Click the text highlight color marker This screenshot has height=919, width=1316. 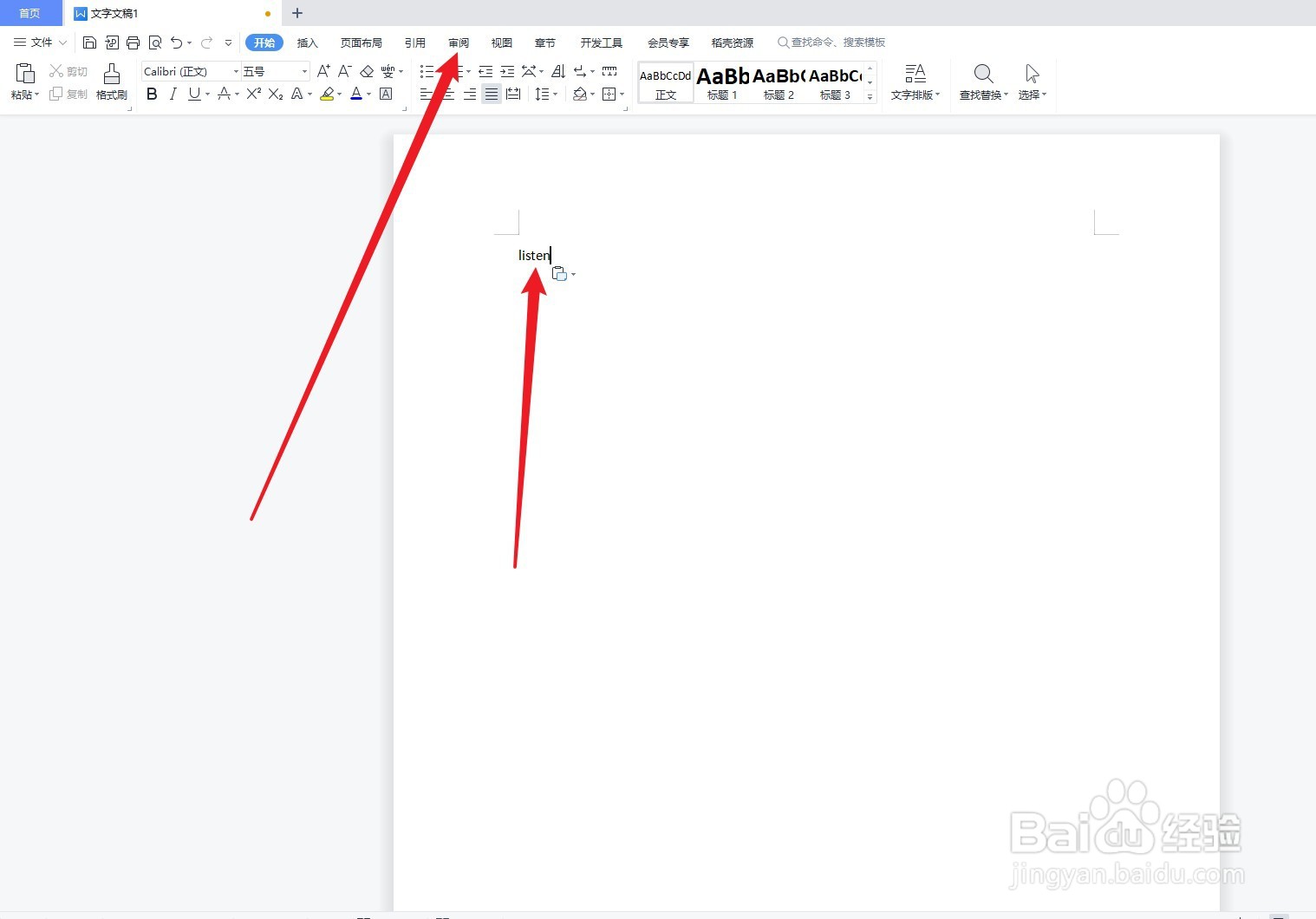[327, 94]
